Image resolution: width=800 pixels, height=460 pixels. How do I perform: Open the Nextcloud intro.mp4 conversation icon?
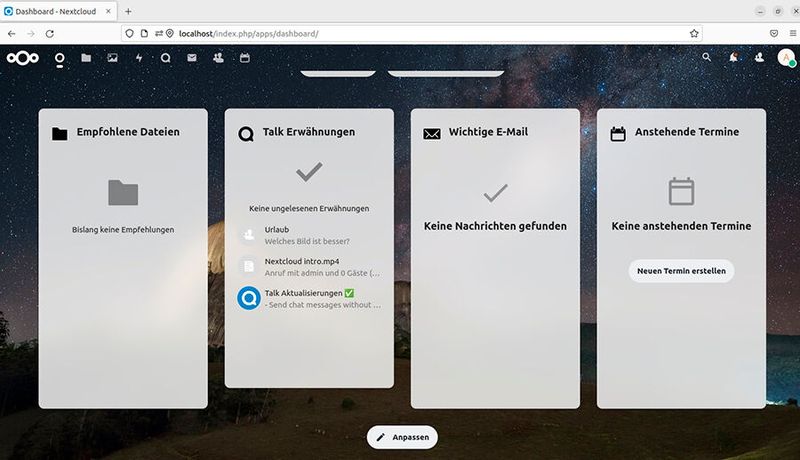(249, 266)
